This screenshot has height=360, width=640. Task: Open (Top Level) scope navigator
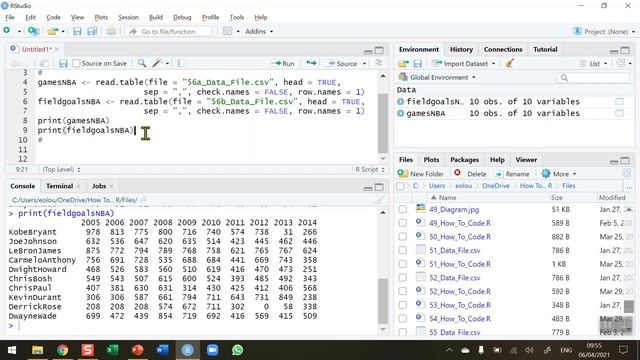[61, 169]
